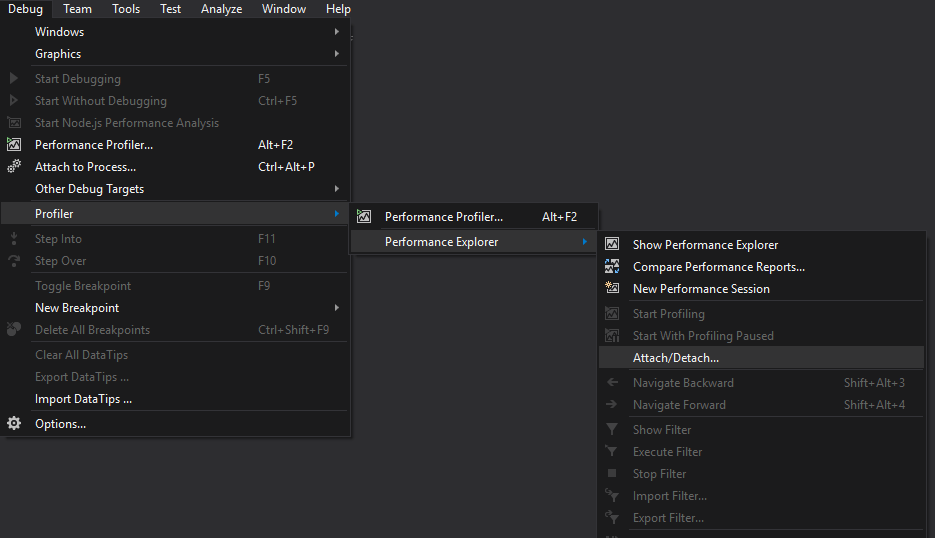
Task: Click the New Breakpoint entry
Action: point(174,308)
